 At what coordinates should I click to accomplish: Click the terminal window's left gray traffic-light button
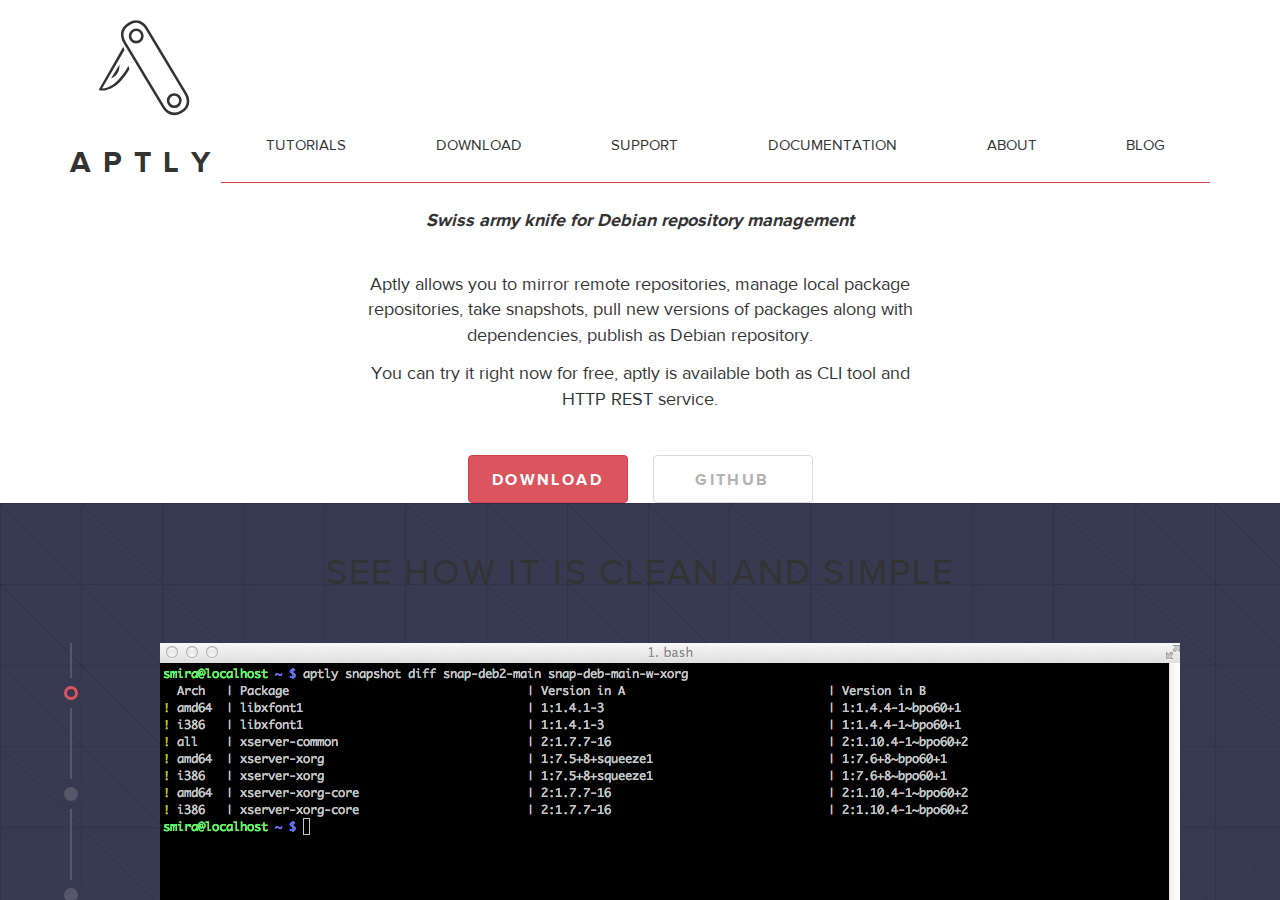[172, 652]
